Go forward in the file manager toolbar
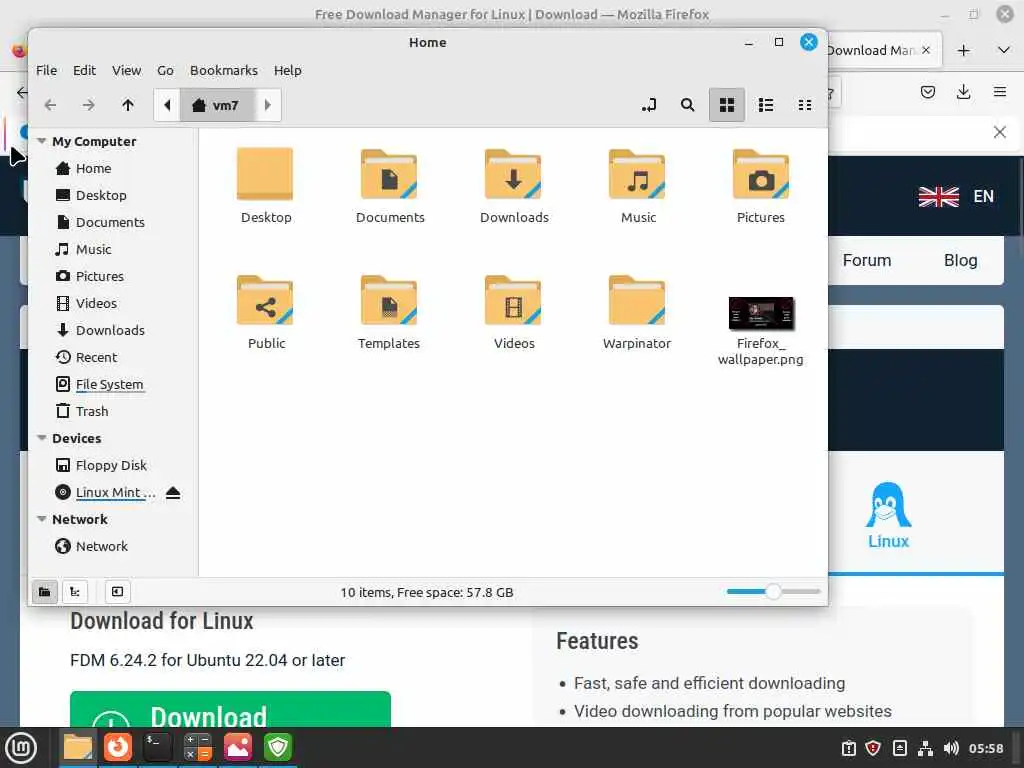Image resolution: width=1024 pixels, height=768 pixels. click(88, 105)
